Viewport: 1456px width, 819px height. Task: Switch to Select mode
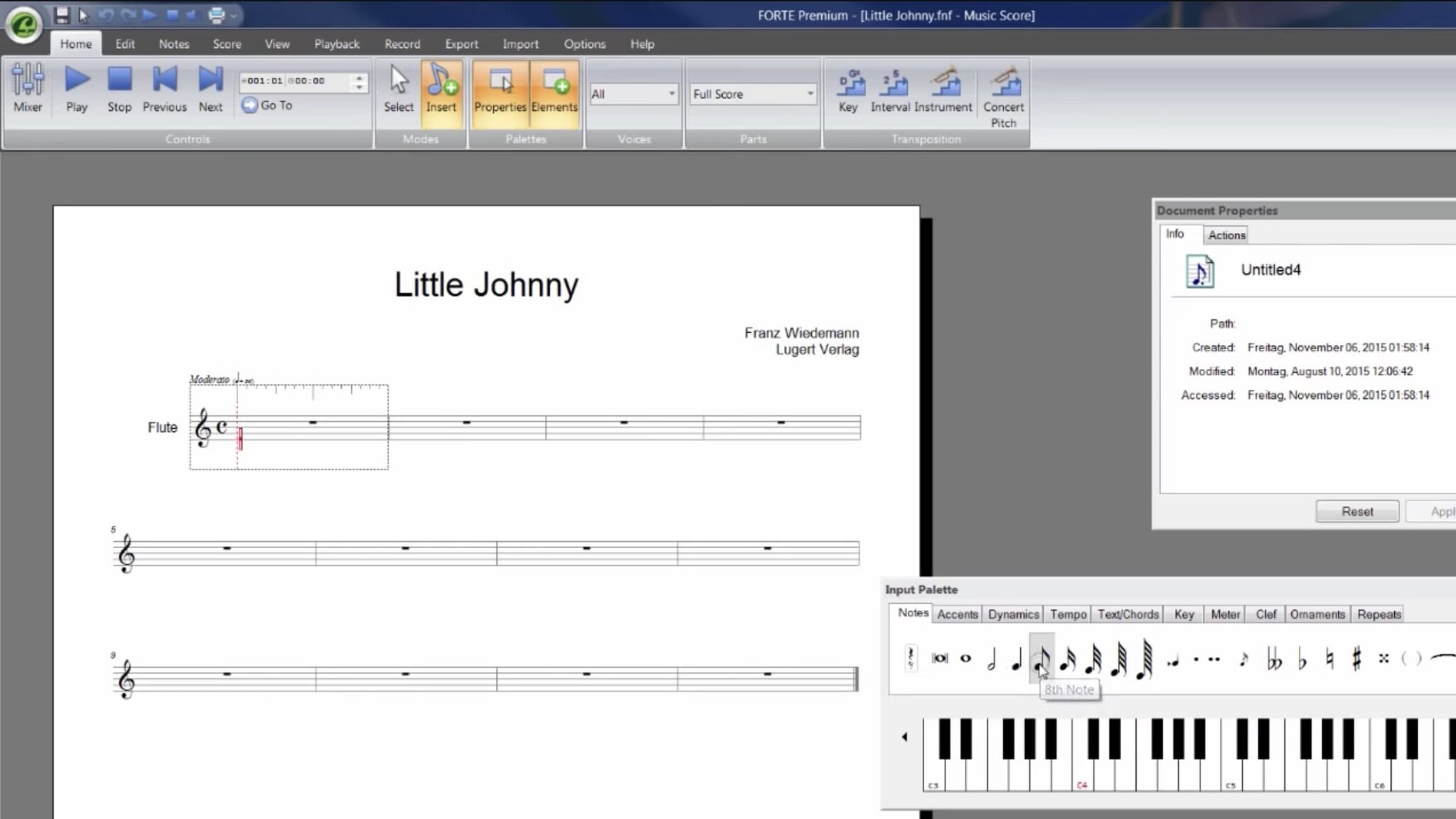[x=397, y=89]
